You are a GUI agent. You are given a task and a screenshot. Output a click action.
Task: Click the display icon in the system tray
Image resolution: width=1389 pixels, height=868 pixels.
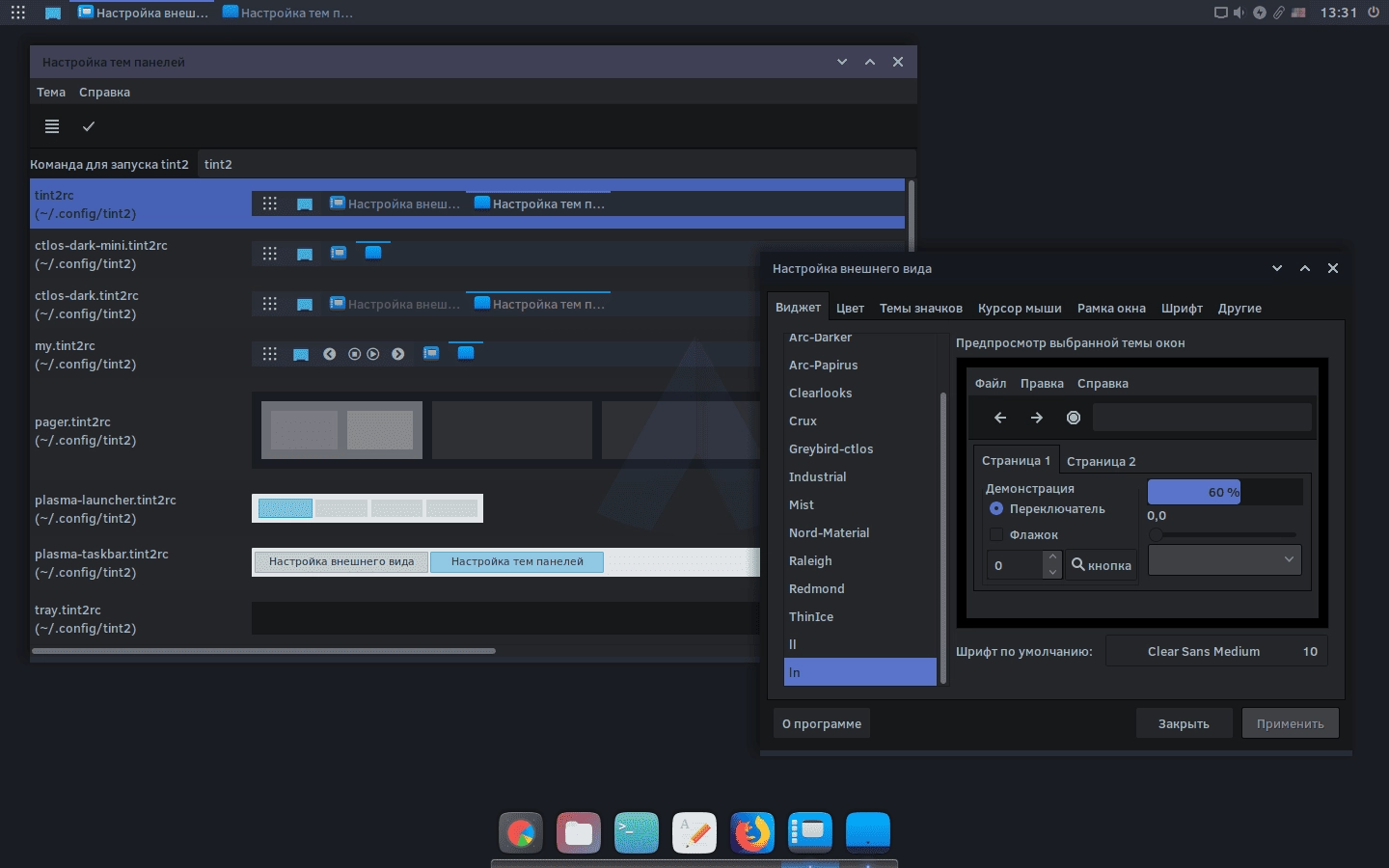click(x=1220, y=13)
